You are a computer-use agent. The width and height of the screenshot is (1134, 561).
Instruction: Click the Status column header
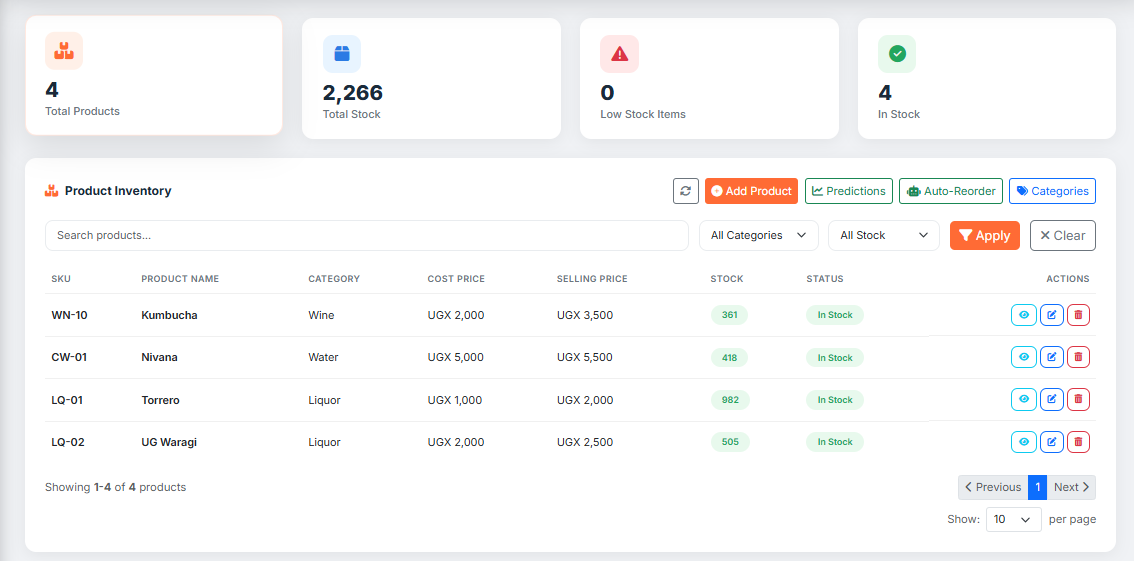[x=825, y=279]
